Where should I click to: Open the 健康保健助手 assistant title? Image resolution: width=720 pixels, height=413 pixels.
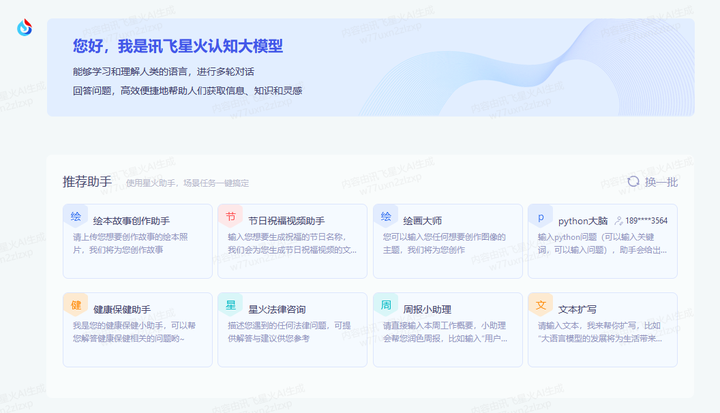[x=122, y=310]
